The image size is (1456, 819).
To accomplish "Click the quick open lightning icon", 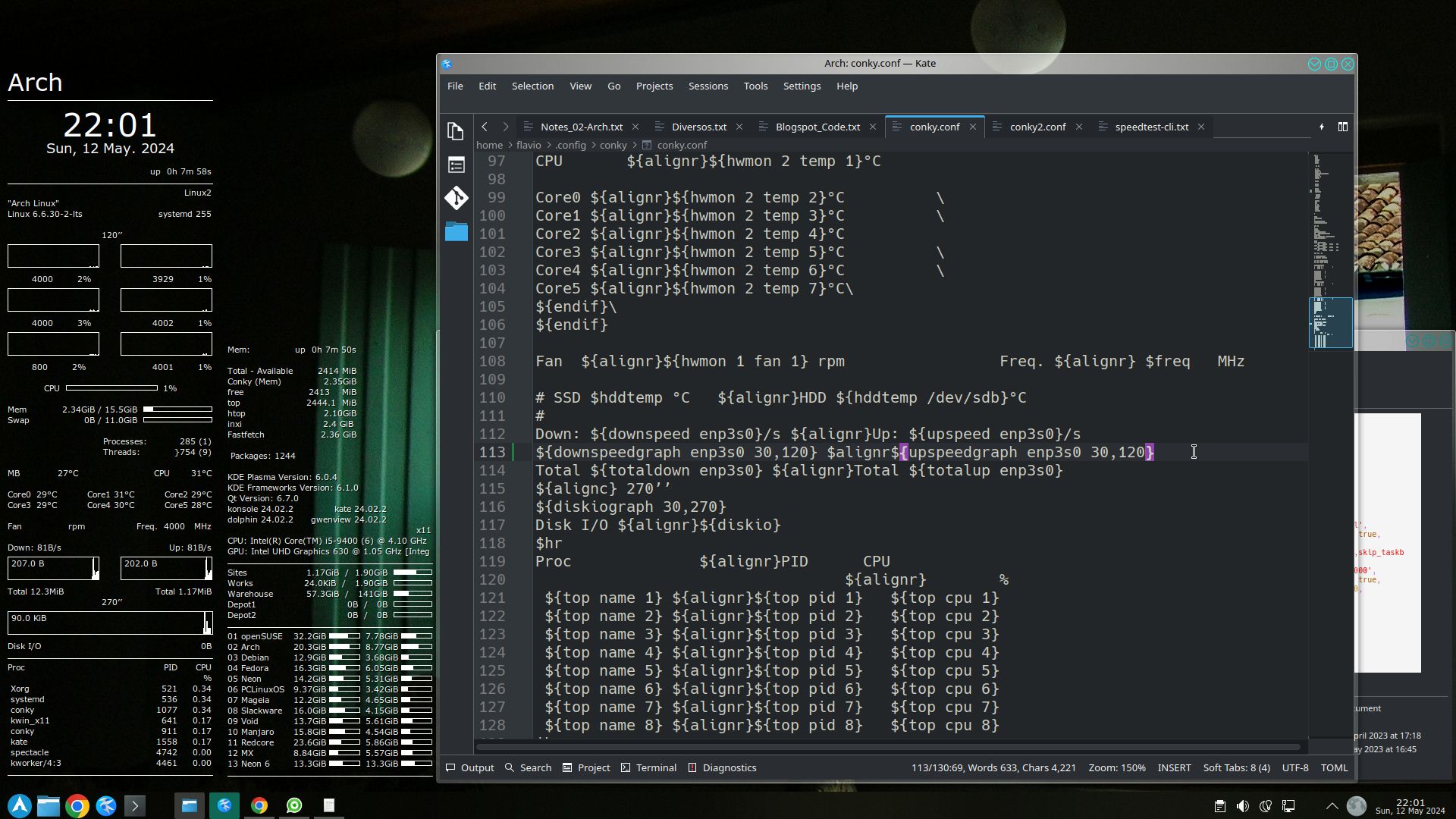I will coord(1321,127).
